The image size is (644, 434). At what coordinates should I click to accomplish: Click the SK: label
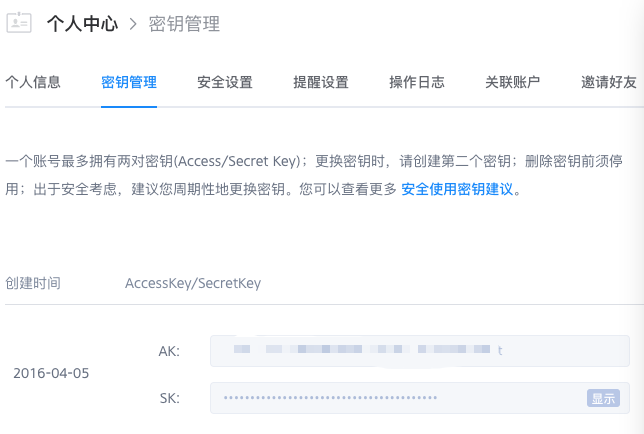click(x=169, y=398)
